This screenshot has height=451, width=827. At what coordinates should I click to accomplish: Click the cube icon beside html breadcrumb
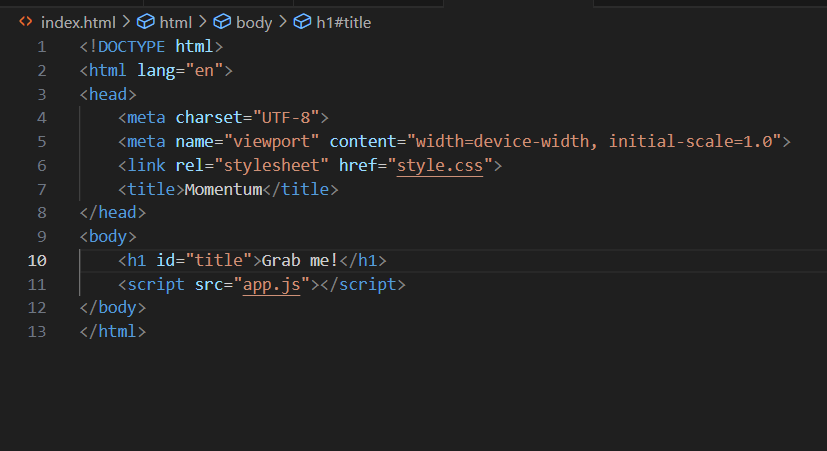[146, 22]
